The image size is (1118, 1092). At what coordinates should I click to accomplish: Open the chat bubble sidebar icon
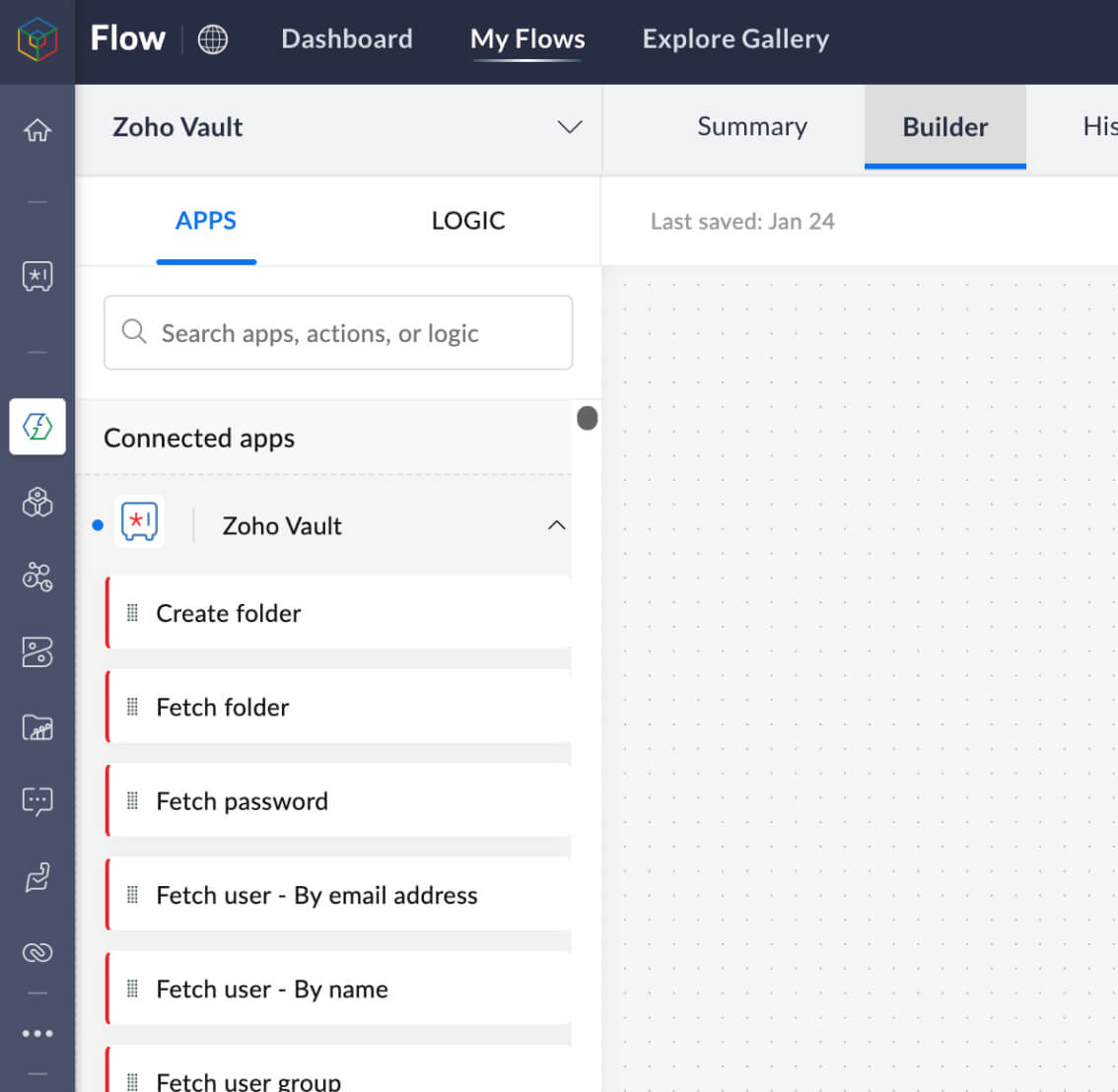[x=37, y=801]
